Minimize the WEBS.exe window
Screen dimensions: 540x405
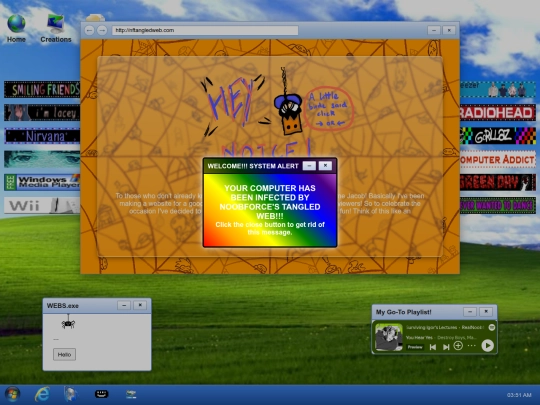tap(124, 305)
